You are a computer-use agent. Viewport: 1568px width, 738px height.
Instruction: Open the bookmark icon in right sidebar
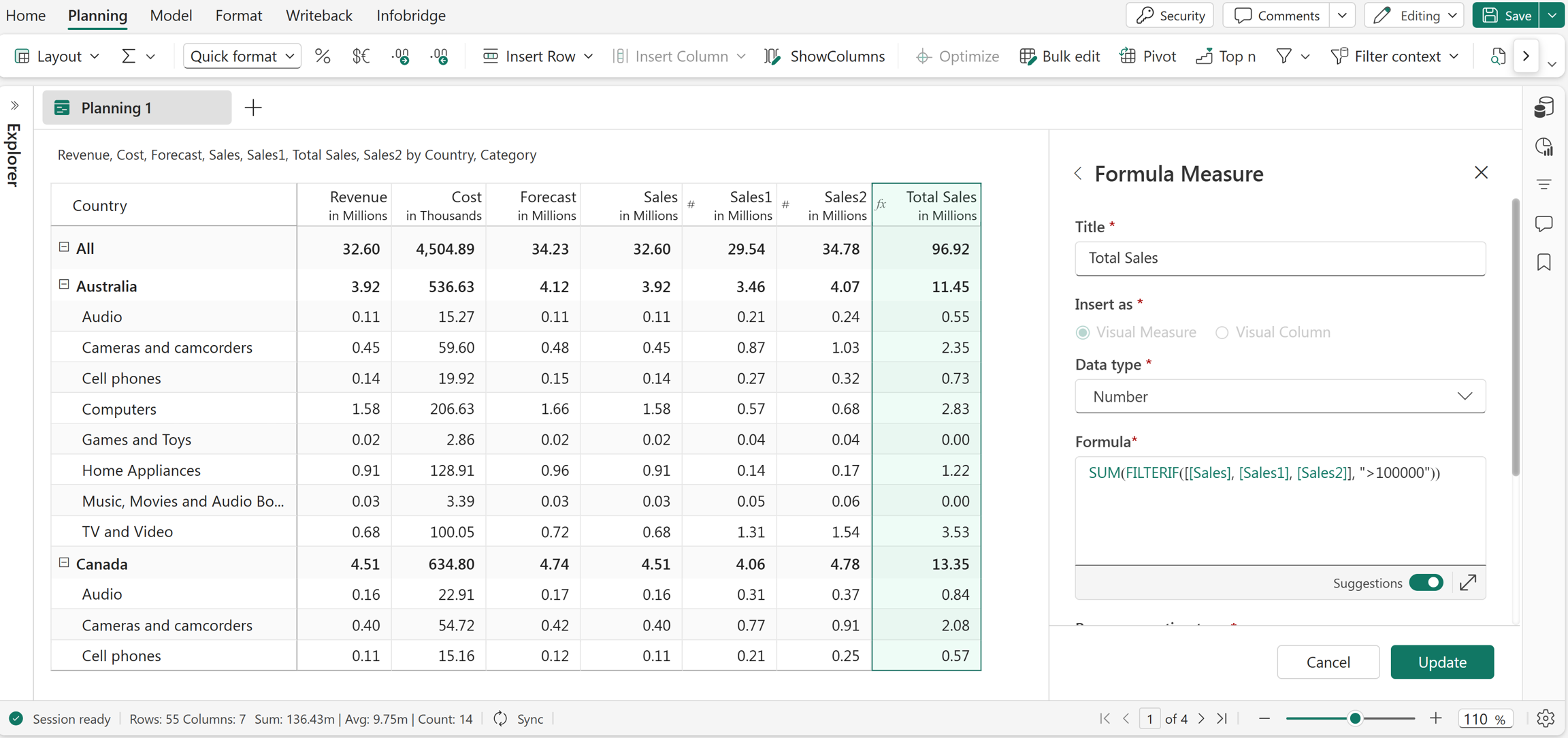(x=1544, y=262)
